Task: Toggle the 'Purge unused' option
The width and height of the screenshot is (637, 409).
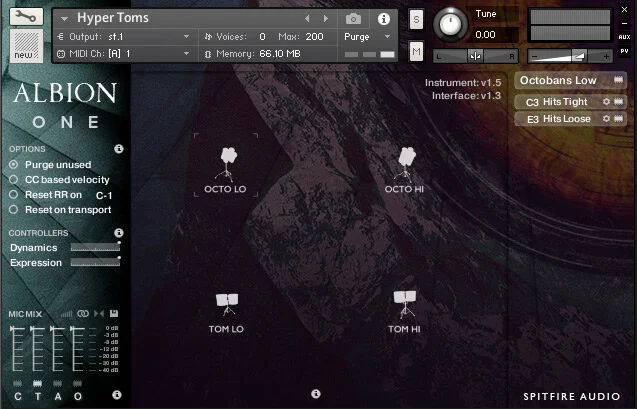Action: (14, 164)
